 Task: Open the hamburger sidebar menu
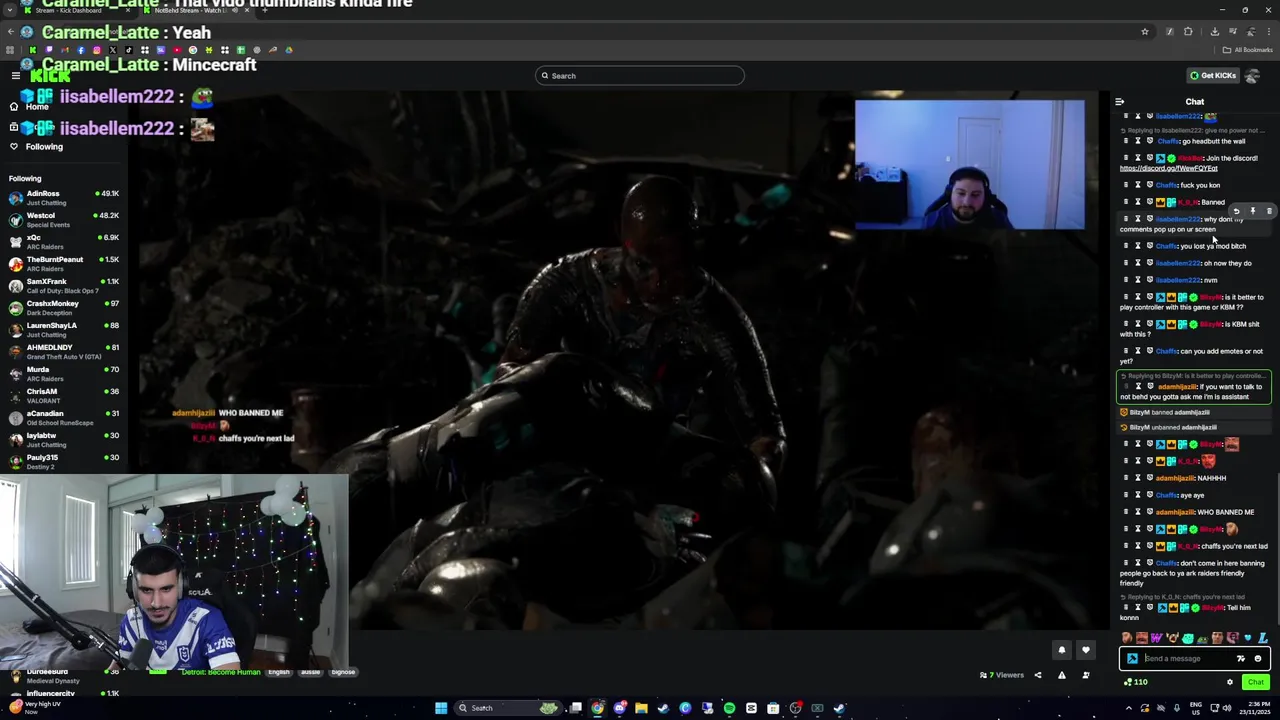click(x=16, y=76)
